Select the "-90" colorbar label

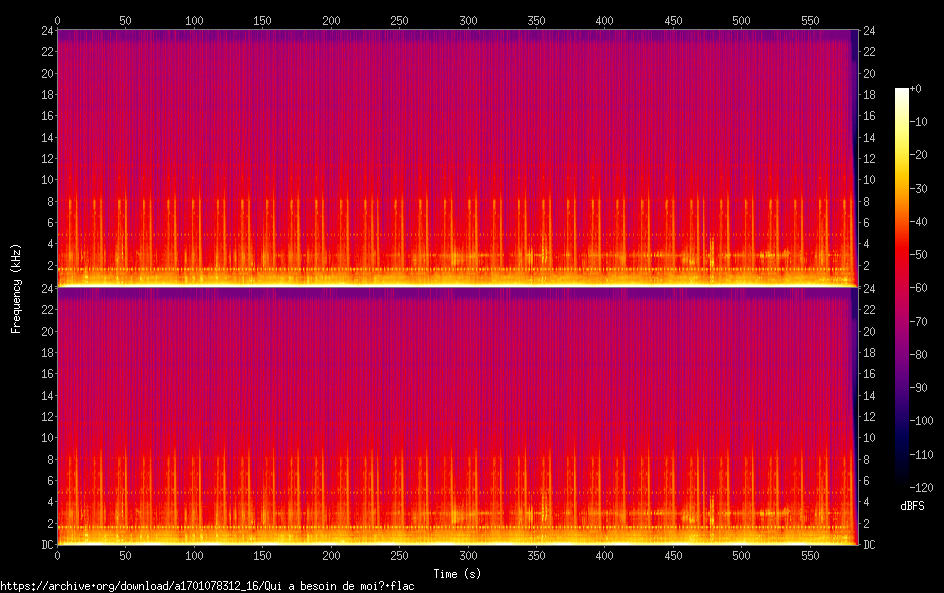click(919, 388)
